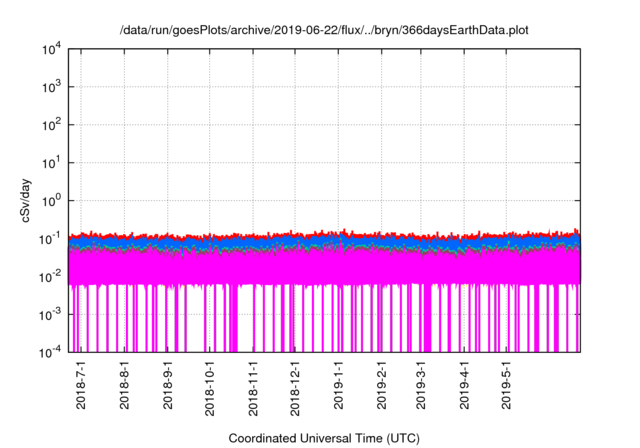Screen dimensions: 640x448
Task: Select the 10^2 y-axis label
Action: coord(52,125)
